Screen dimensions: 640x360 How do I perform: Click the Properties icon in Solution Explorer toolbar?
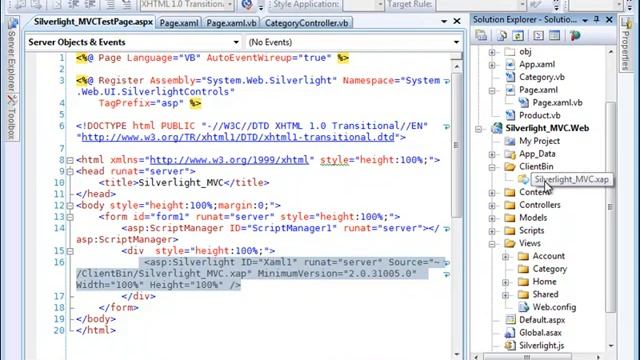(x=481, y=36)
